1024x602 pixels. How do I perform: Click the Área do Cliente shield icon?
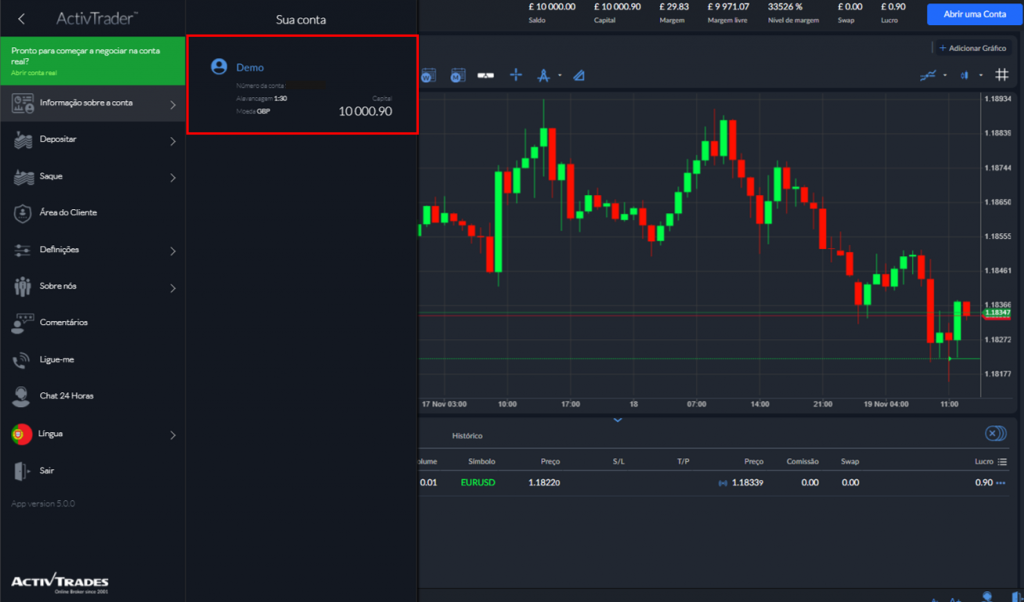[x=22, y=213]
